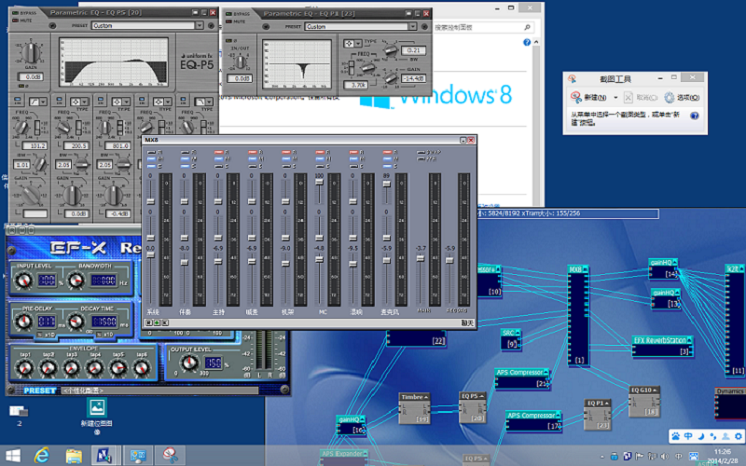Viewport: 746px width, 466px height.
Task: Click the round button left of PRESET in EQ P5
Action: 52,25
